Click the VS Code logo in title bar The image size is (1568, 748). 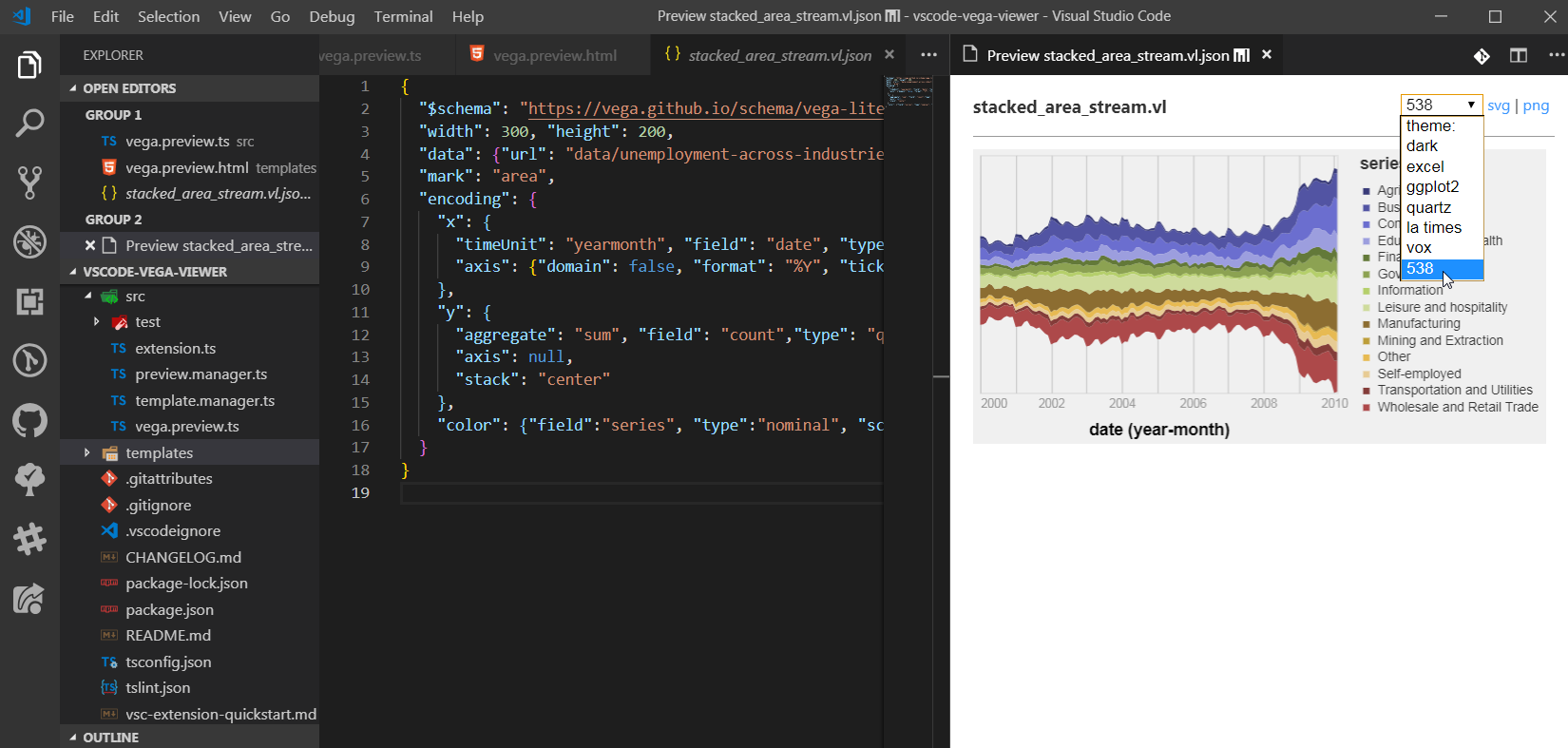point(22,16)
